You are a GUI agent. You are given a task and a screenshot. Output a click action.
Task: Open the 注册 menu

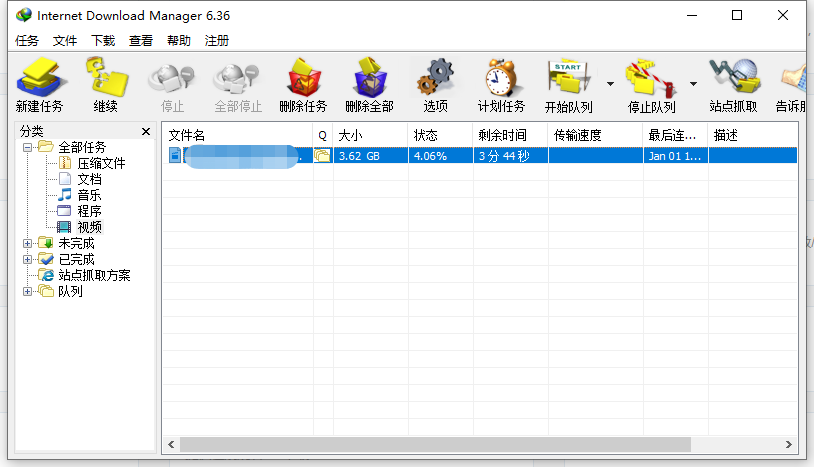[x=216, y=40]
